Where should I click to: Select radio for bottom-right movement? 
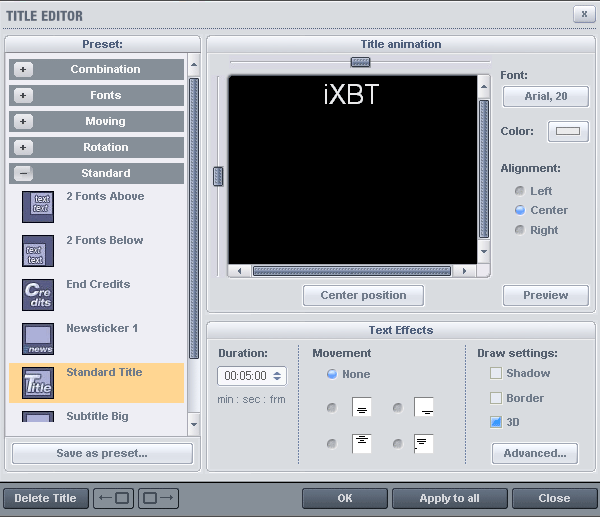point(398,408)
